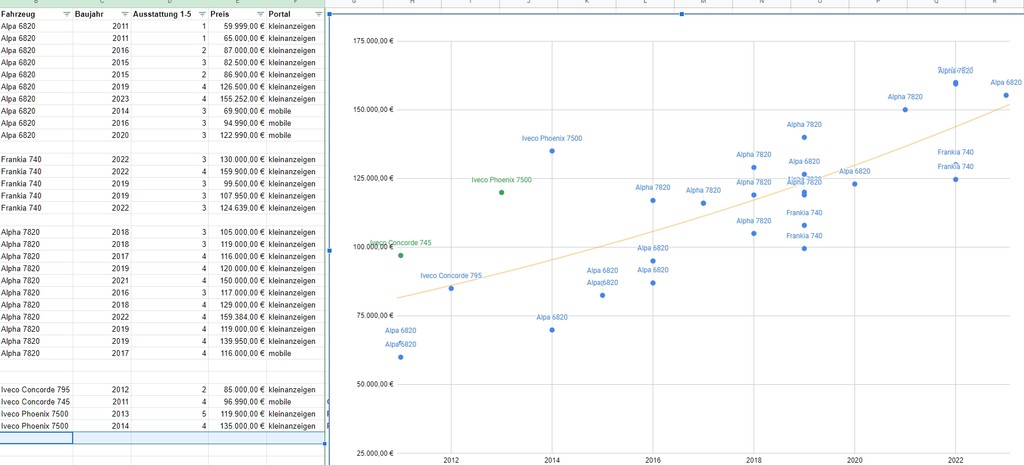This screenshot has height=465, width=1024.
Task: Select the price cell 130.000,00 €
Action: point(238,159)
